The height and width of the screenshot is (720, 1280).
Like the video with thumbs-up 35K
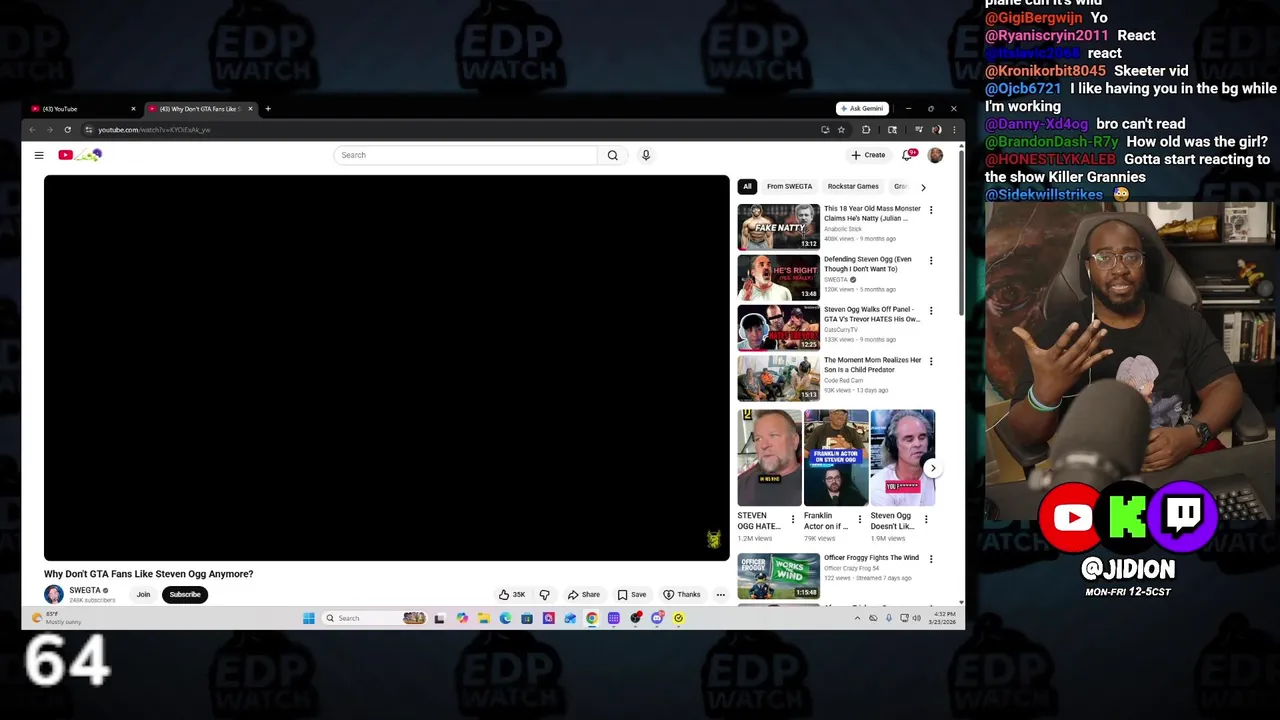(512, 594)
